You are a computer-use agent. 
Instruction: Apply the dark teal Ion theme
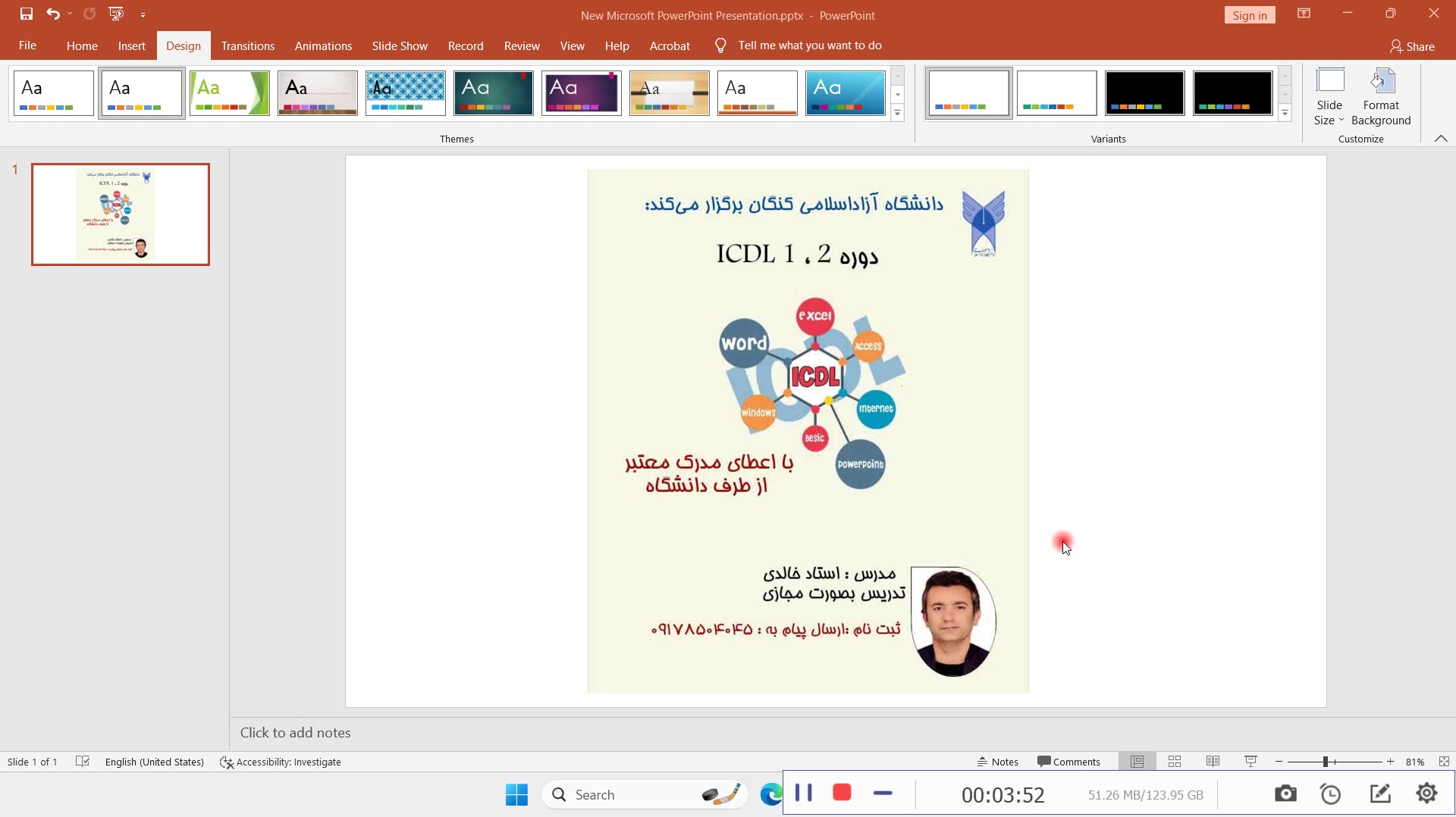pyautogui.click(x=494, y=93)
